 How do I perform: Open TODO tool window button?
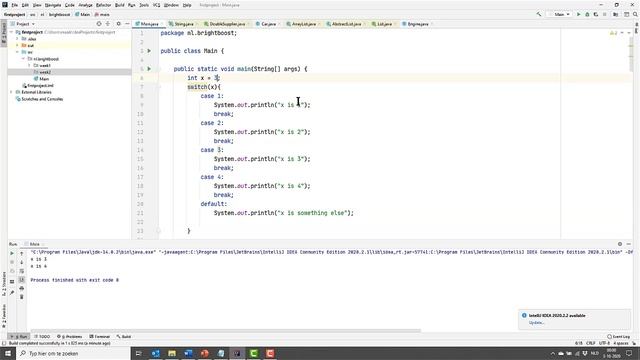pyautogui.click(x=42, y=337)
